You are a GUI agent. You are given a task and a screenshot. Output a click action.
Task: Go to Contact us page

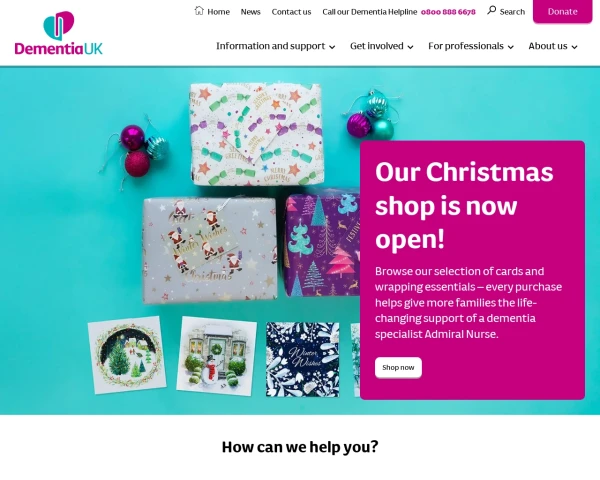(x=291, y=12)
